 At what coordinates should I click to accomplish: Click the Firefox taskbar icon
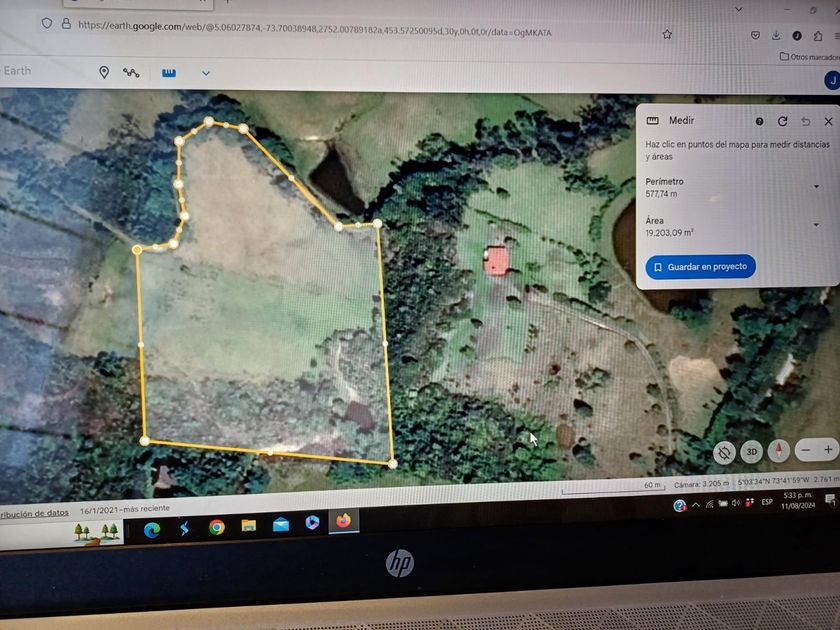tap(343, 521)
